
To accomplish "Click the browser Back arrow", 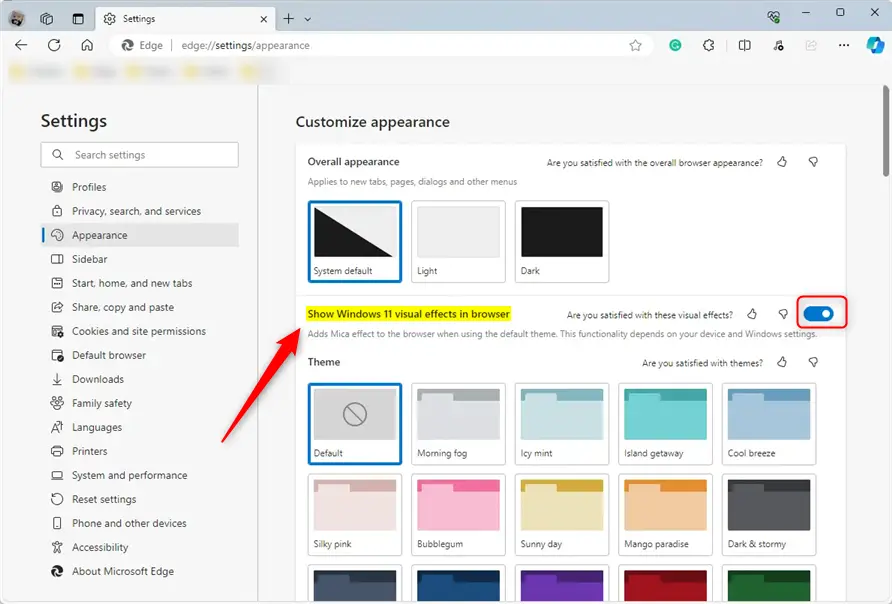I will [21, 45].
